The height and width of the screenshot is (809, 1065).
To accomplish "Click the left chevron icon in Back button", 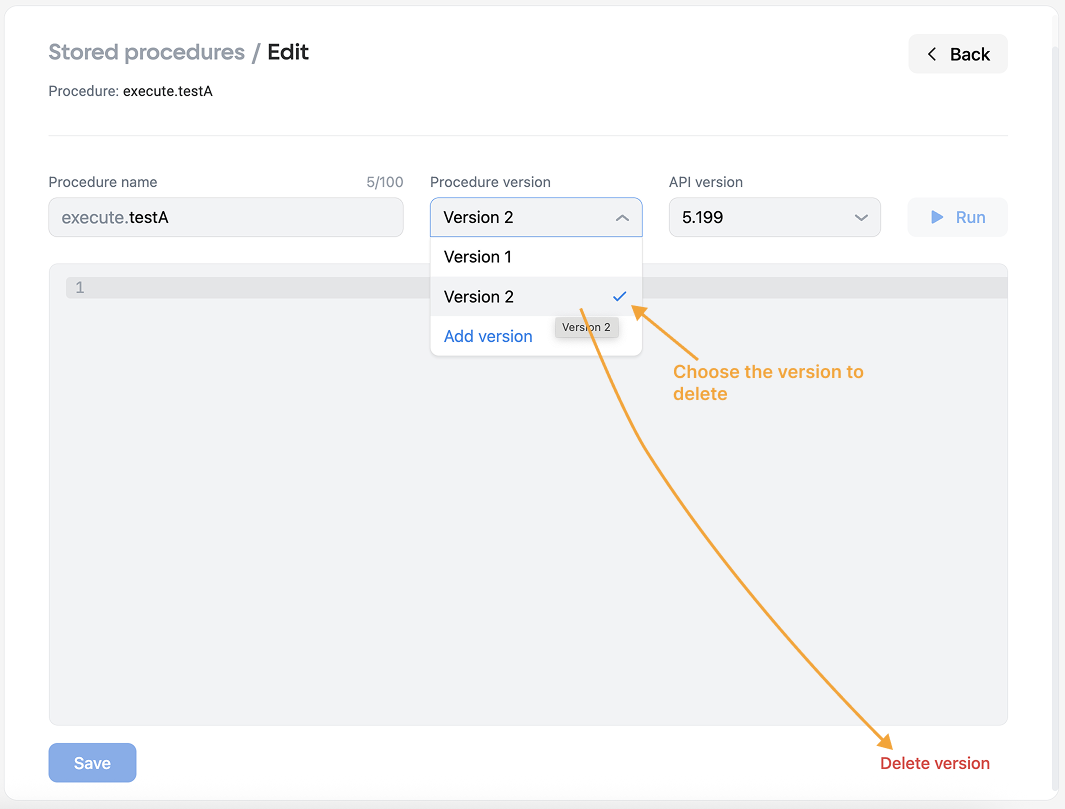I will (x=932, y=54).
